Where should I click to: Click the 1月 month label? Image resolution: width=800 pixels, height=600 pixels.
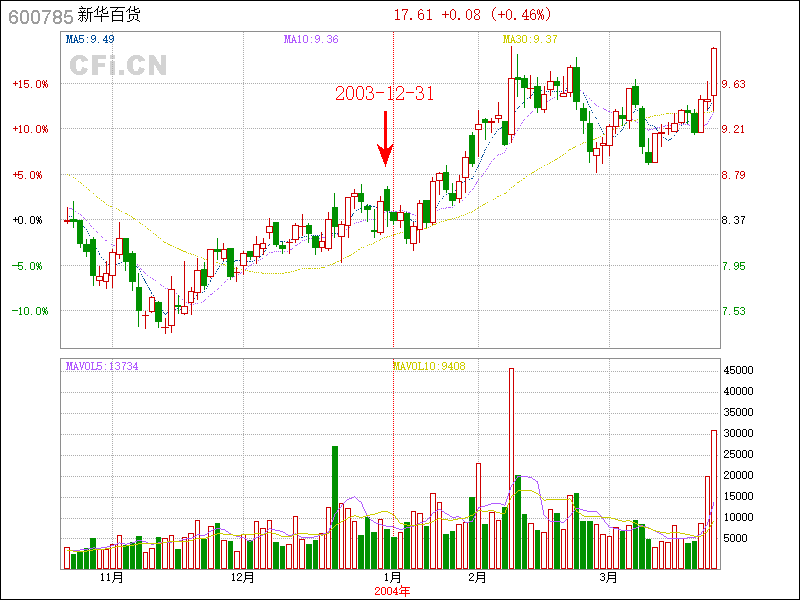click(x=392, y=578)
